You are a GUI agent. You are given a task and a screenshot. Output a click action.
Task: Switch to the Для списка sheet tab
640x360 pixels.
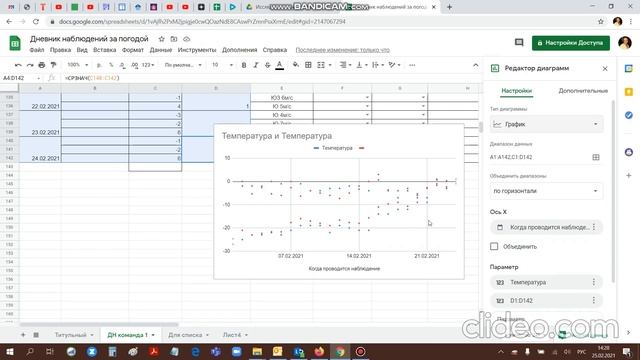[x=188, y=335]
